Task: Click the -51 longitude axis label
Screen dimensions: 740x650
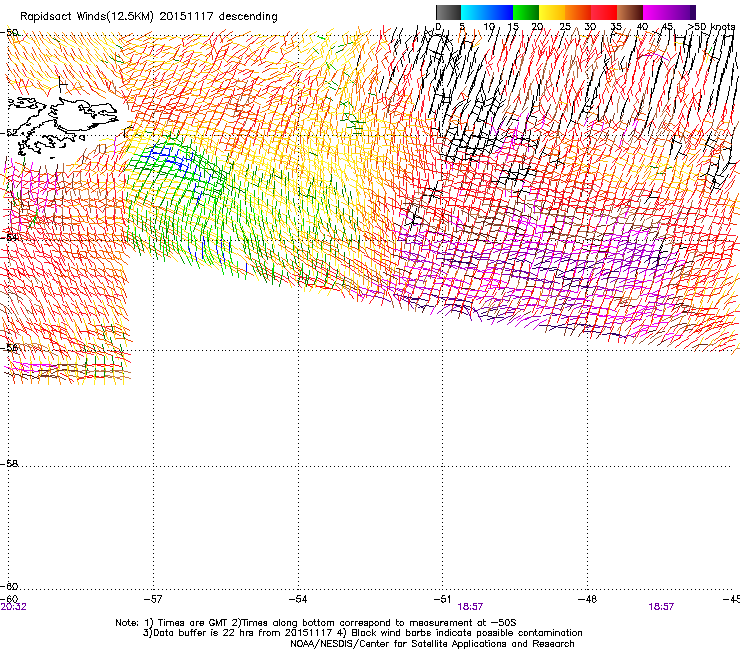Action: coord(442,599)
